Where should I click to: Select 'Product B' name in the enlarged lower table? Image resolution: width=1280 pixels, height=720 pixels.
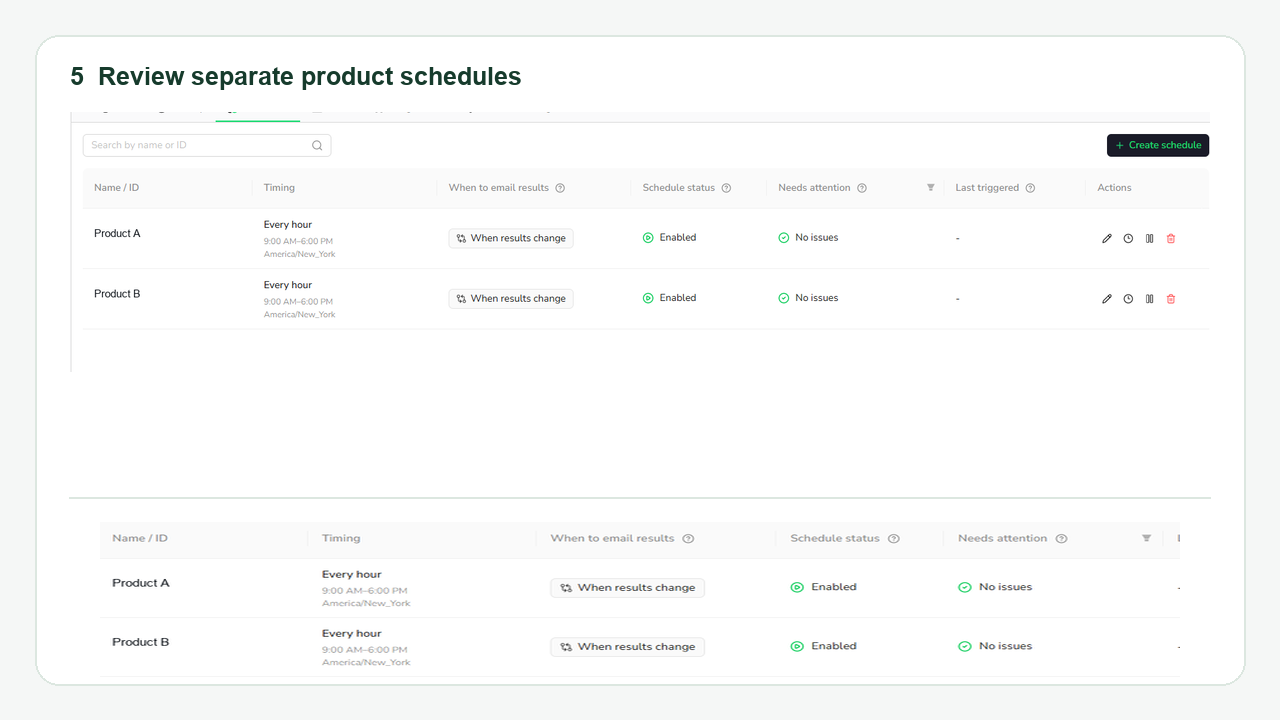[x=141, y=642]
